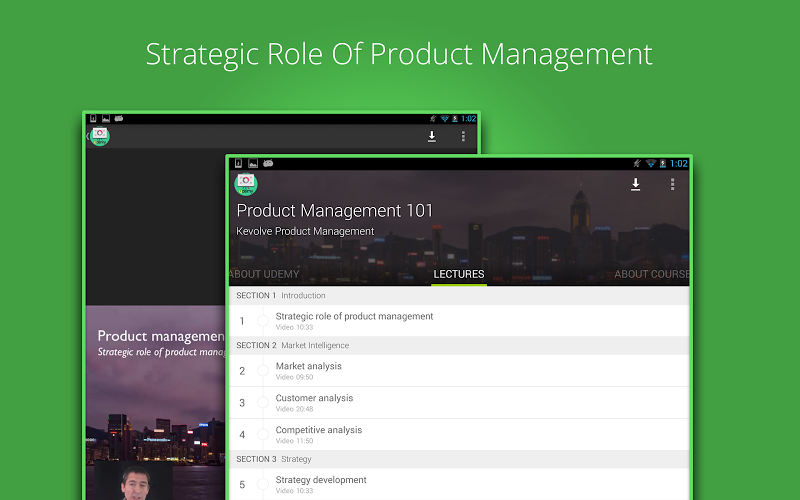Play the Customer analysis lecture
The height and width of the screenshot is (500, 800).
(314, 402)
